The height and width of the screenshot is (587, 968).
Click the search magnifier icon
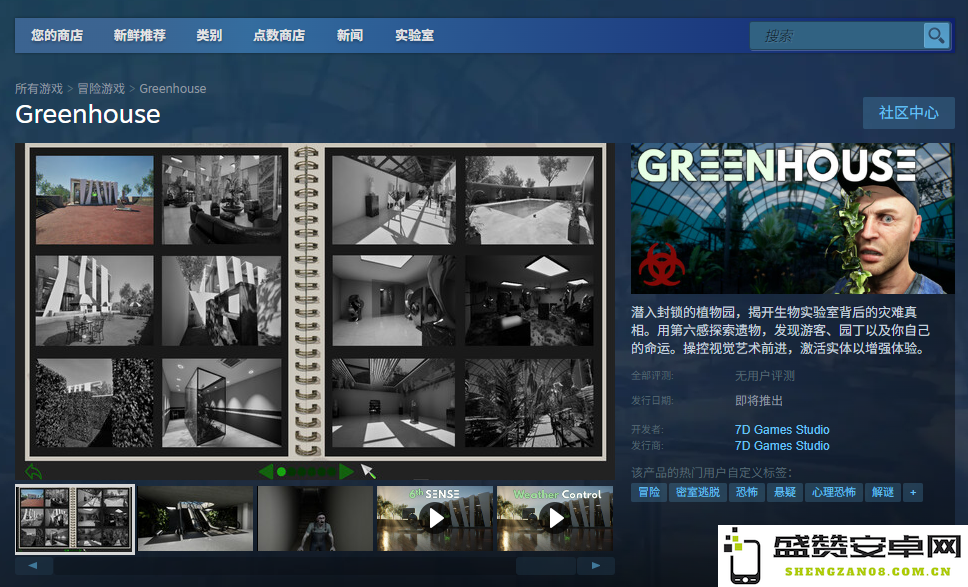coord(936,35)
